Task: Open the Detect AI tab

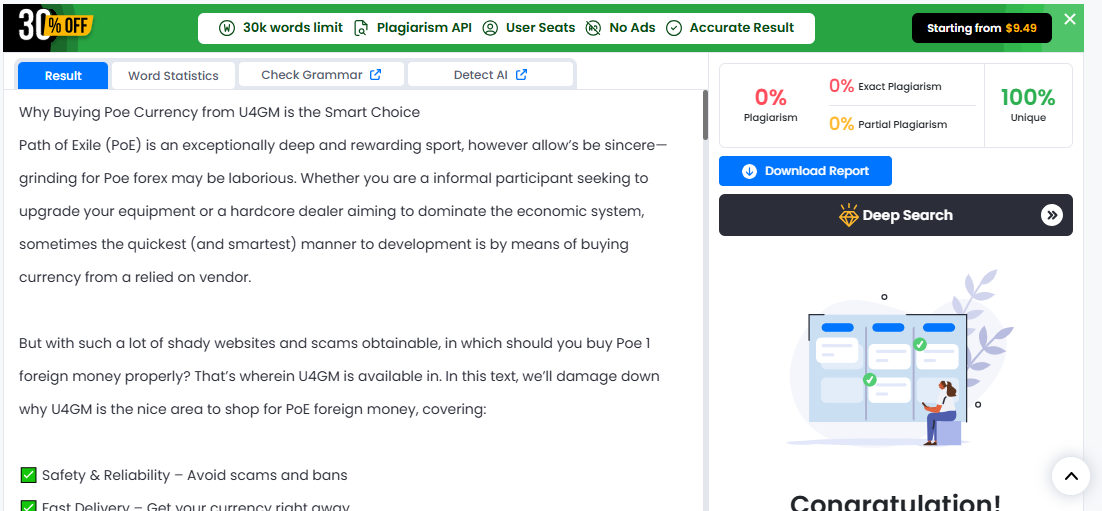Action: [491, 75]
